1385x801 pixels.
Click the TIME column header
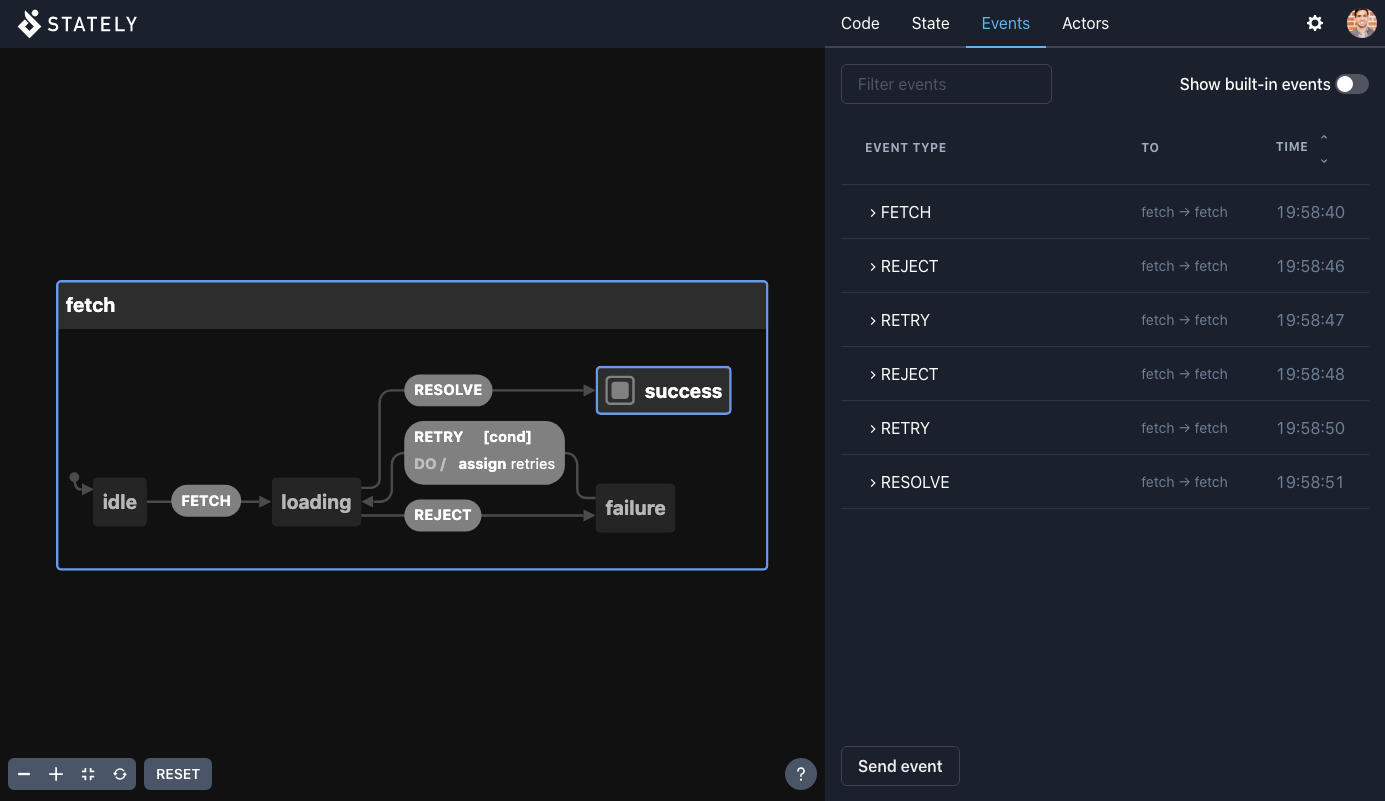click(1292, 147)
